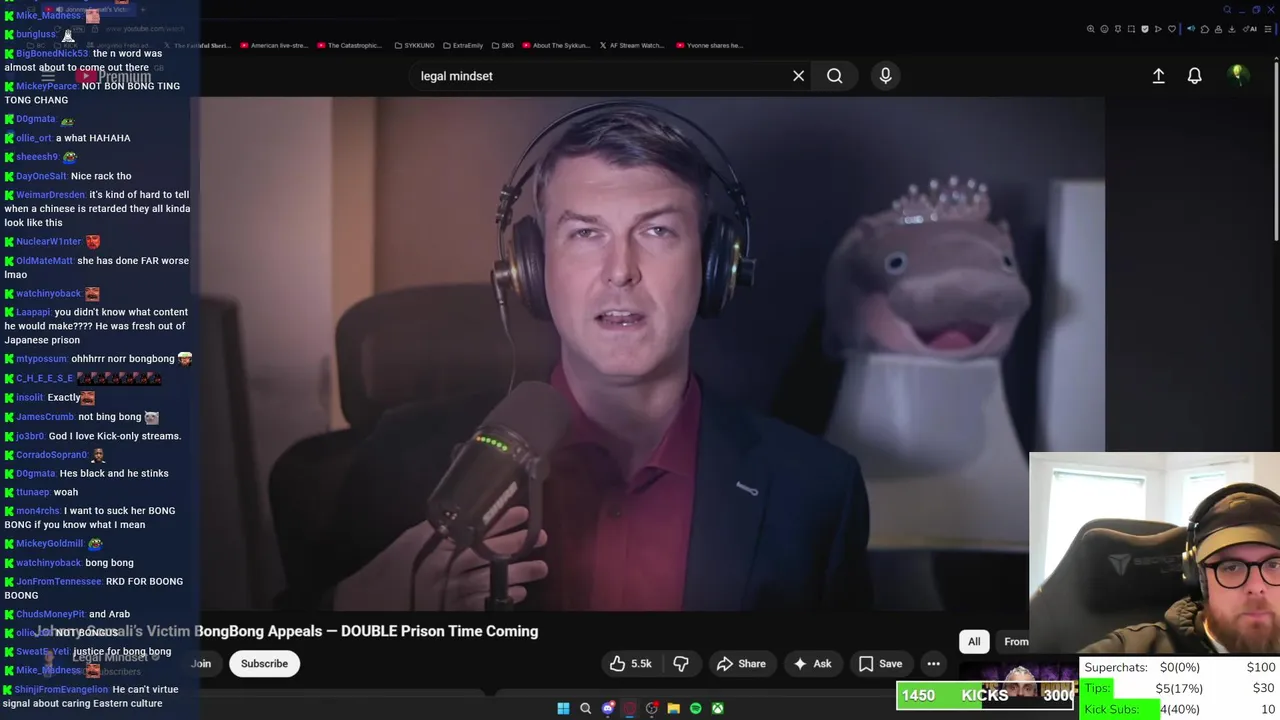Open 'The Catastrophic...' bookmark
Screen dimensions: 1280x720
tap(349, 45)
